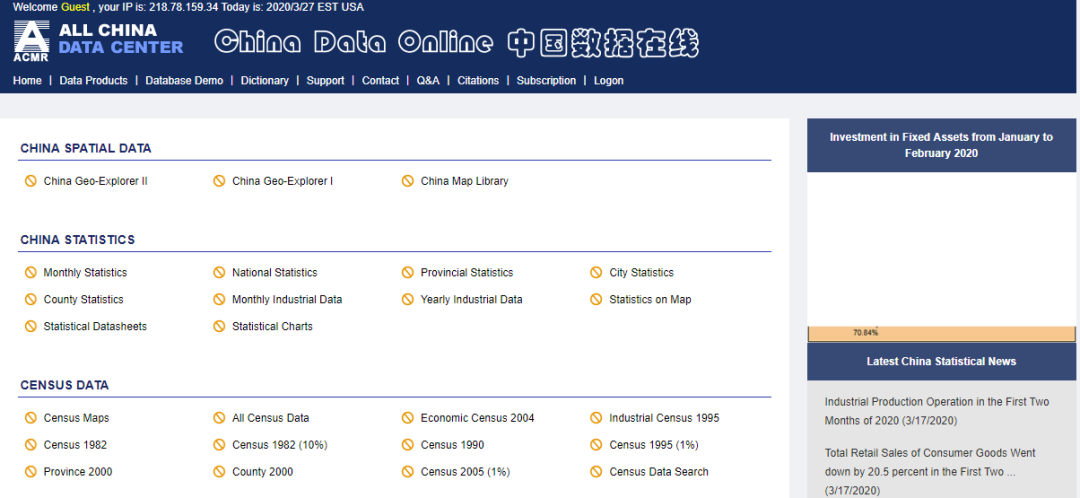1080x498 pixels.
Task: Open the Subscription page
Action: (x=546, y=81)
